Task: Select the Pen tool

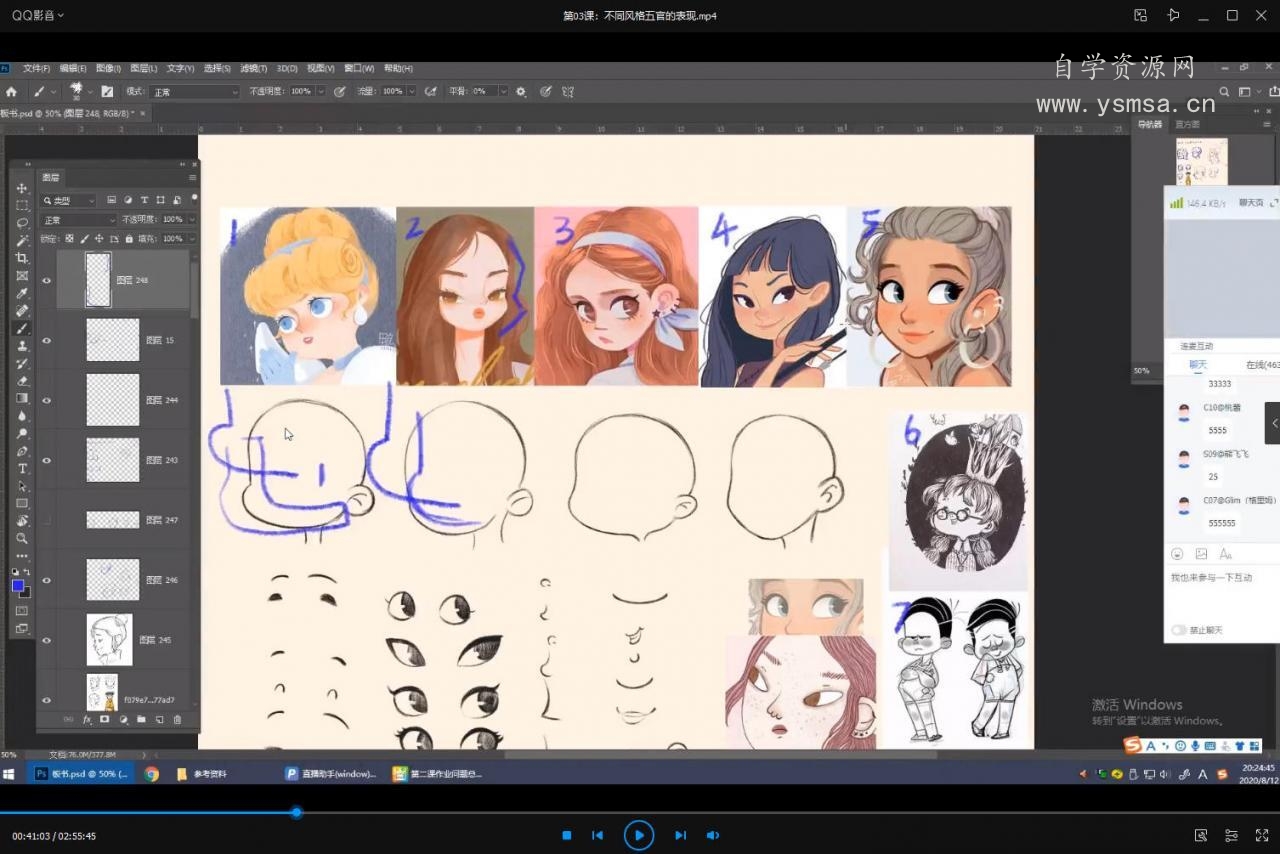Action: [22, 451]
